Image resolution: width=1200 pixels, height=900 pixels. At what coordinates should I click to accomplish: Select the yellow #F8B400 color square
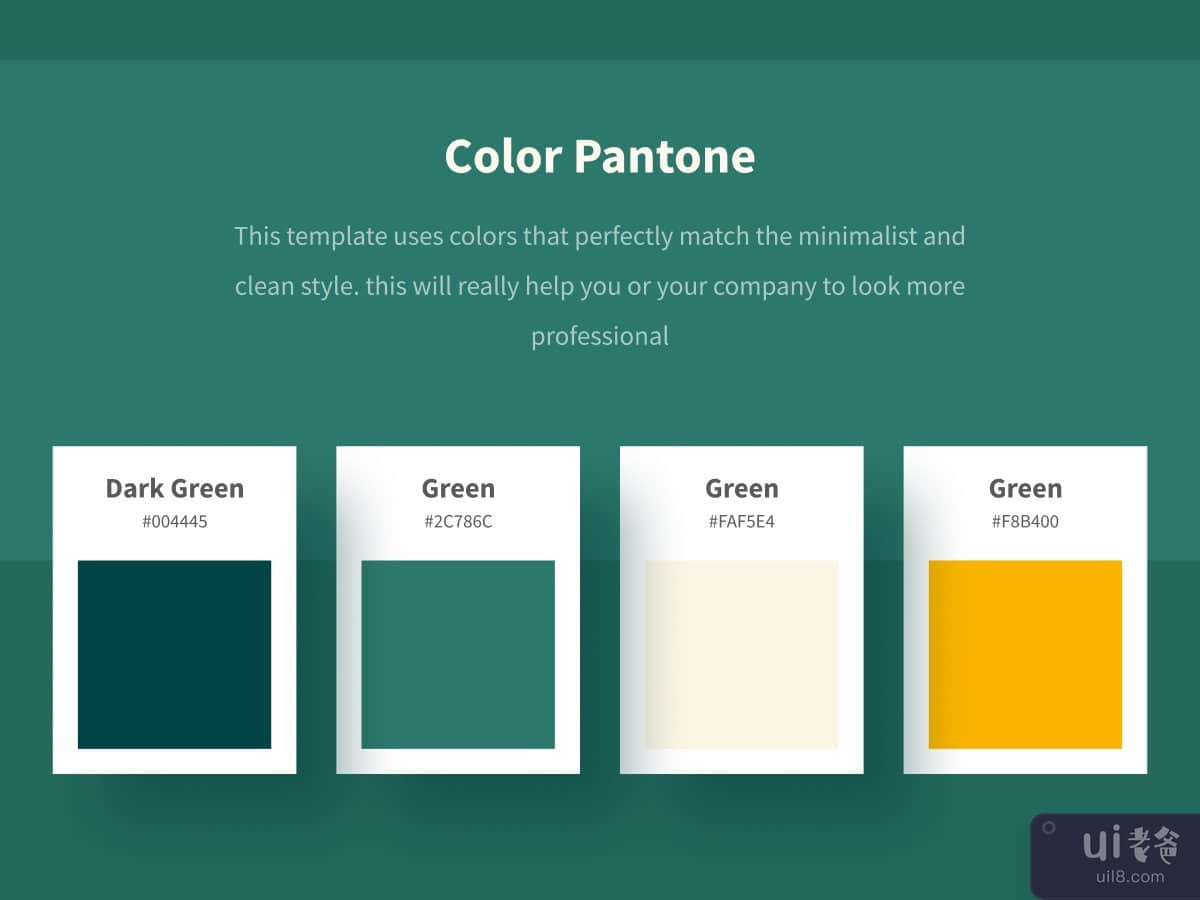(x=1025, y=654)
